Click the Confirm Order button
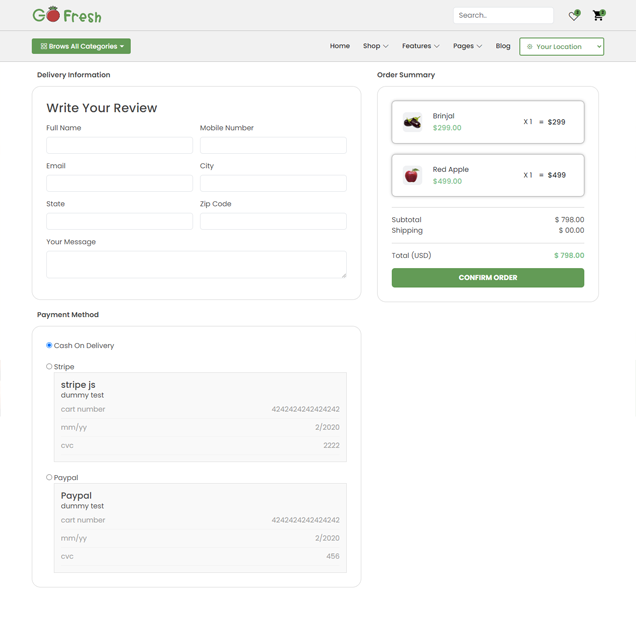The width and height of the screenshot is (636, 636). point(488,278)
